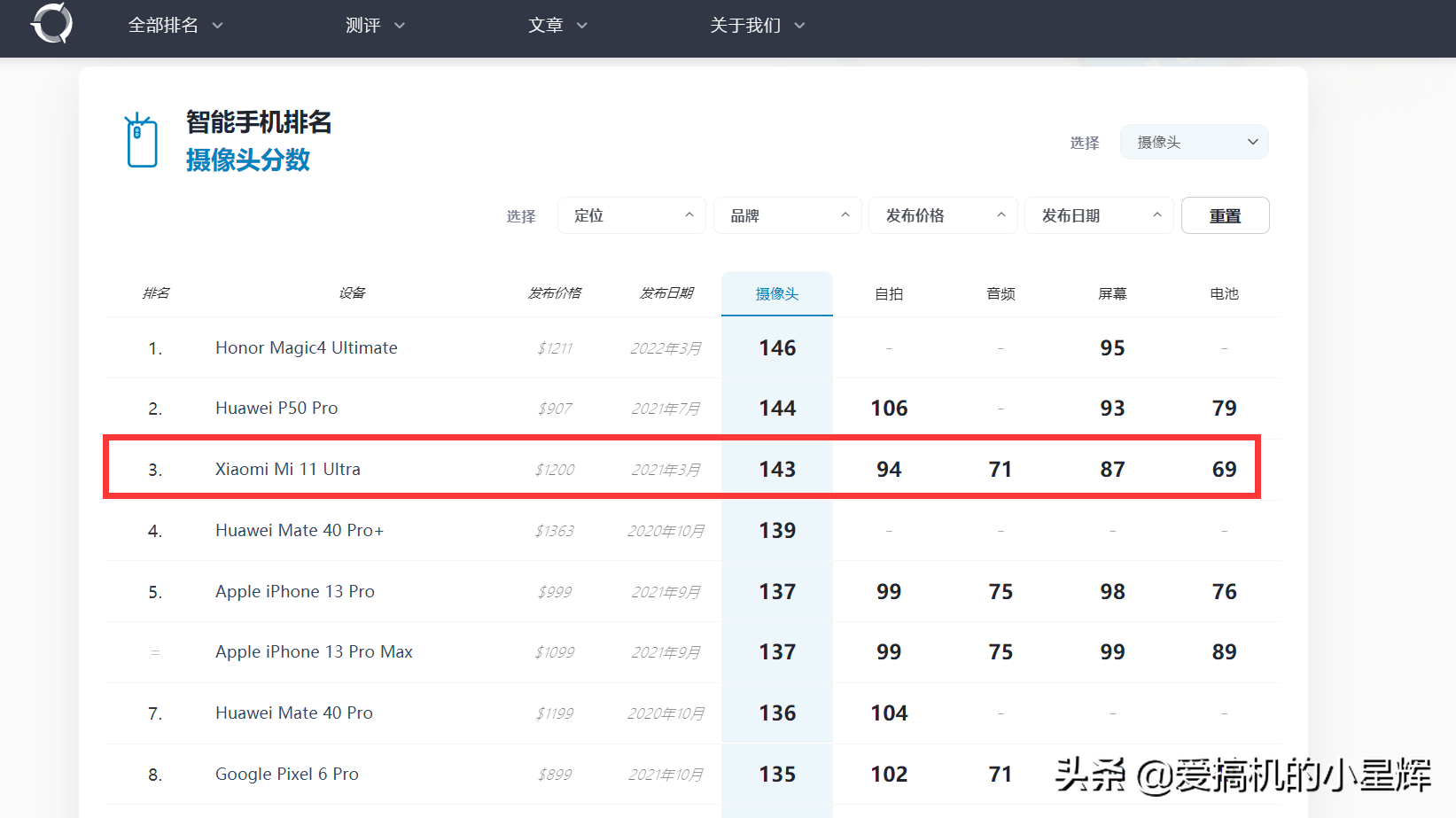Open the 关于我们 menu
1456x818 pixels.
click(758, 26)
